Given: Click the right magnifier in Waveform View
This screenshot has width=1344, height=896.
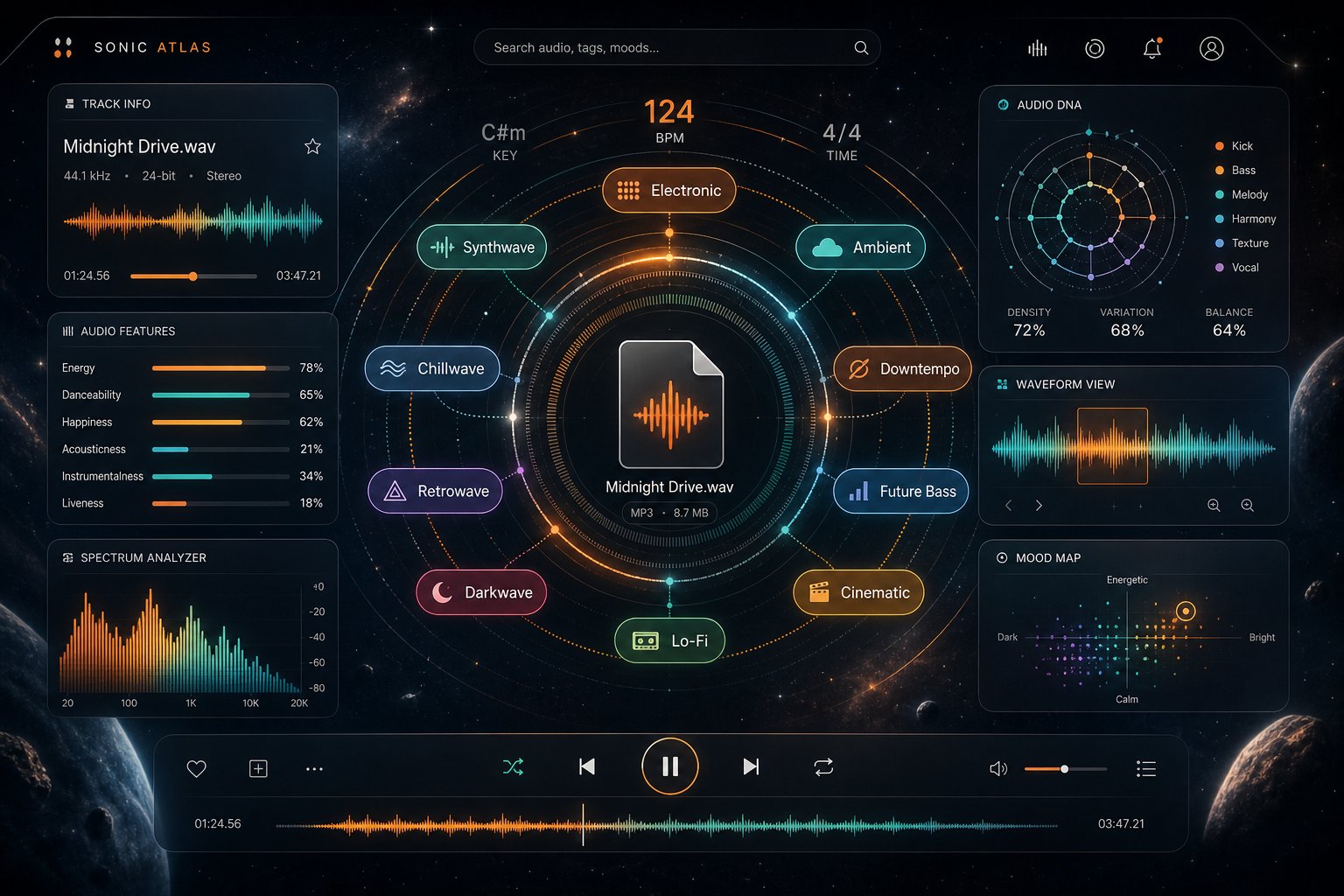Looking at the screenshot, I should [x=1248, y=505].
